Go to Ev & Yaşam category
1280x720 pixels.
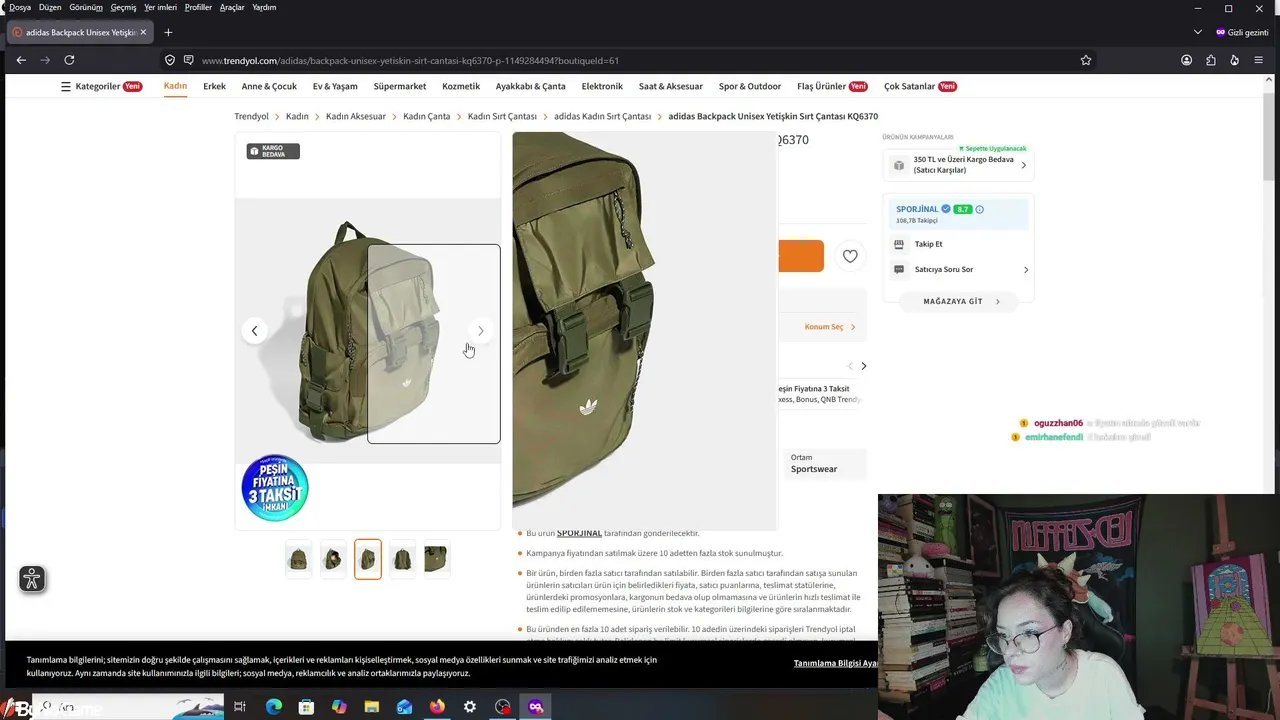click(x=335, y=86)
